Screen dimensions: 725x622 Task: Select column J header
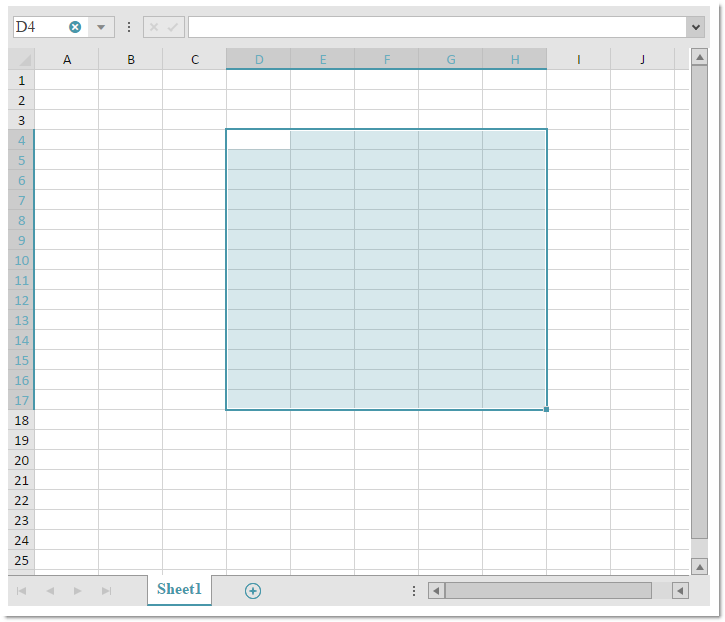pyautogui.click(x=642, y=60)
